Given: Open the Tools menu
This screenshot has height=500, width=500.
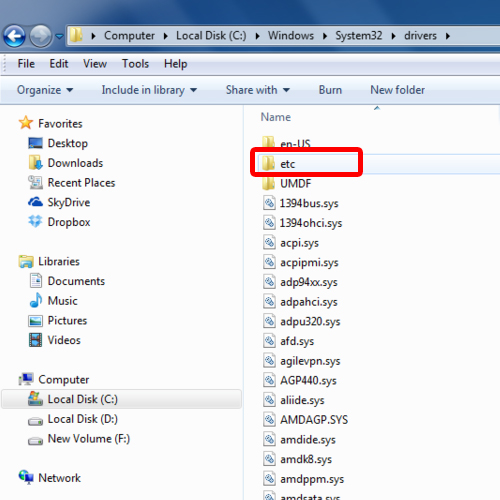Looking at the screenshot, I should pos(135,64).
